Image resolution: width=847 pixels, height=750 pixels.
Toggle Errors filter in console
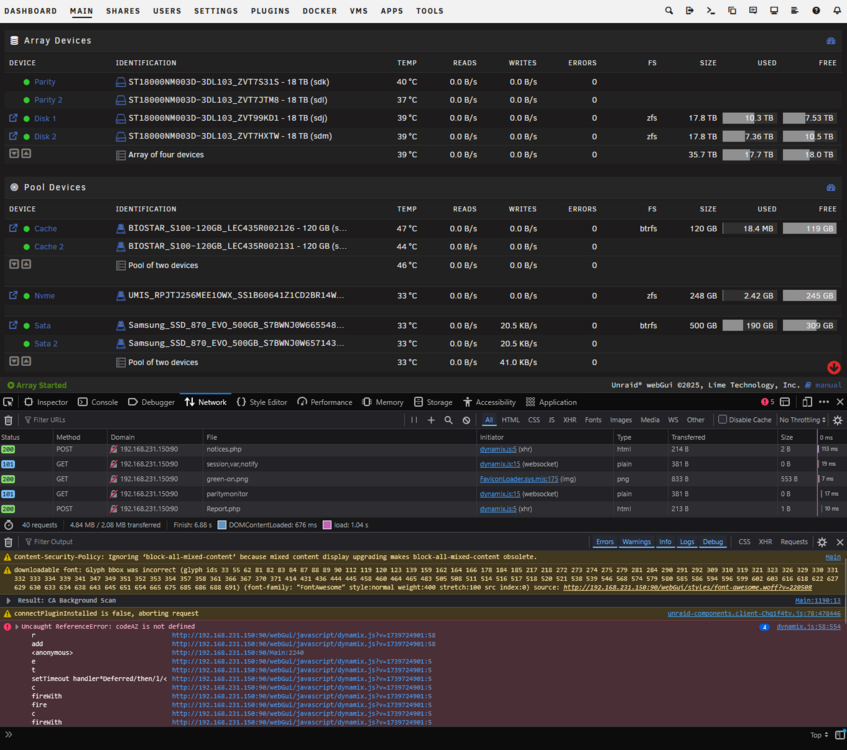click(x=604, y=541)
